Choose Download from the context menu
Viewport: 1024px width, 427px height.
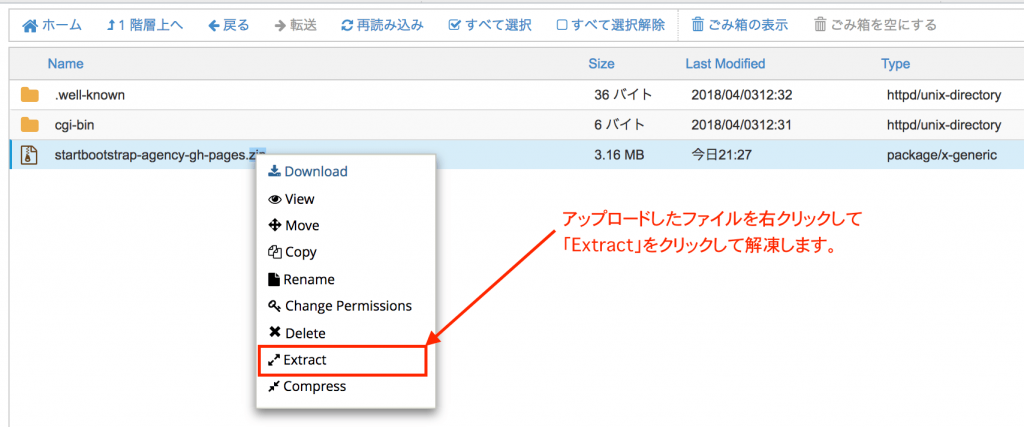[315, 171]
